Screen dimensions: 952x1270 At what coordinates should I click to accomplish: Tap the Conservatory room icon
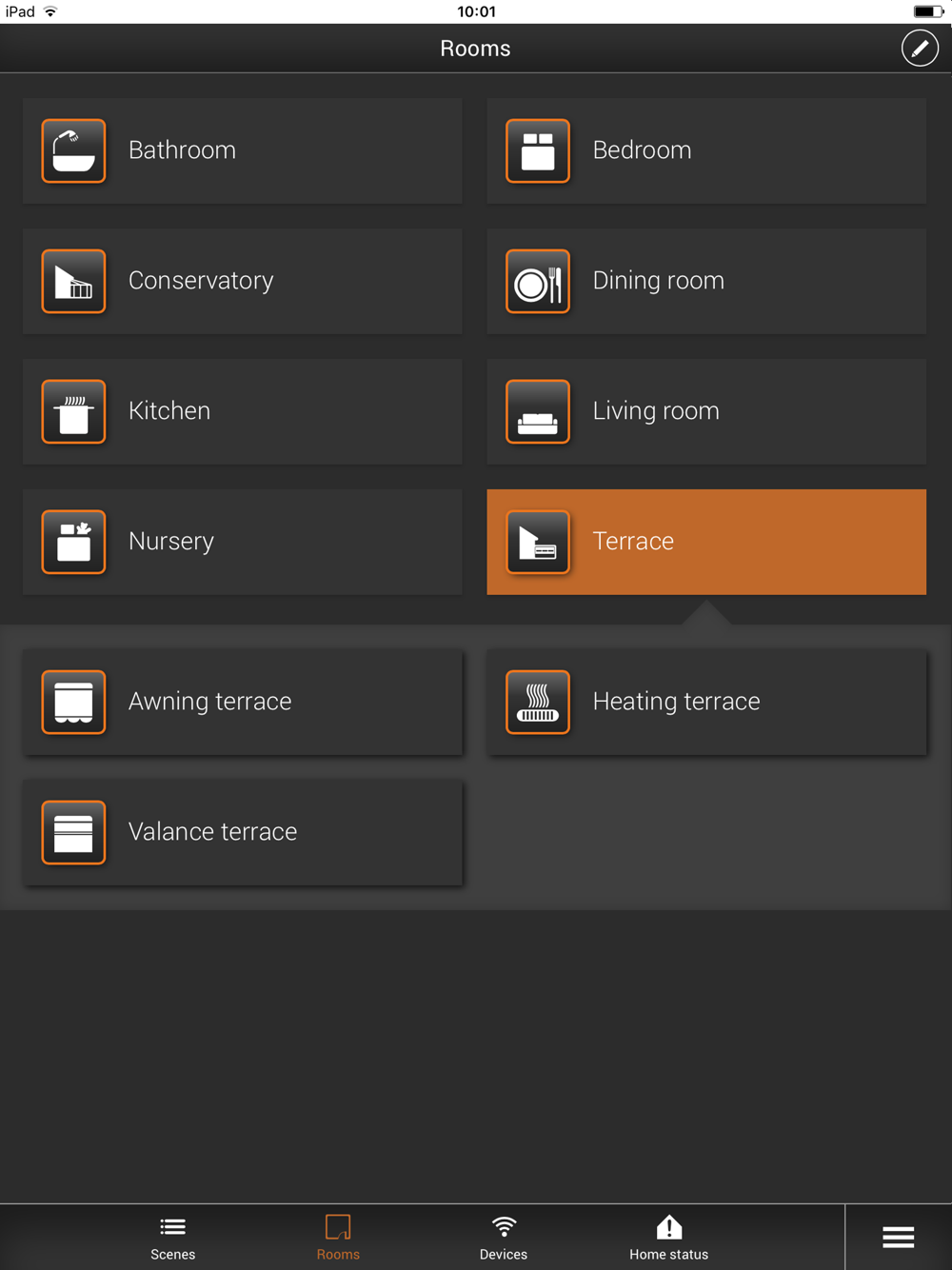tap(73, 281)
